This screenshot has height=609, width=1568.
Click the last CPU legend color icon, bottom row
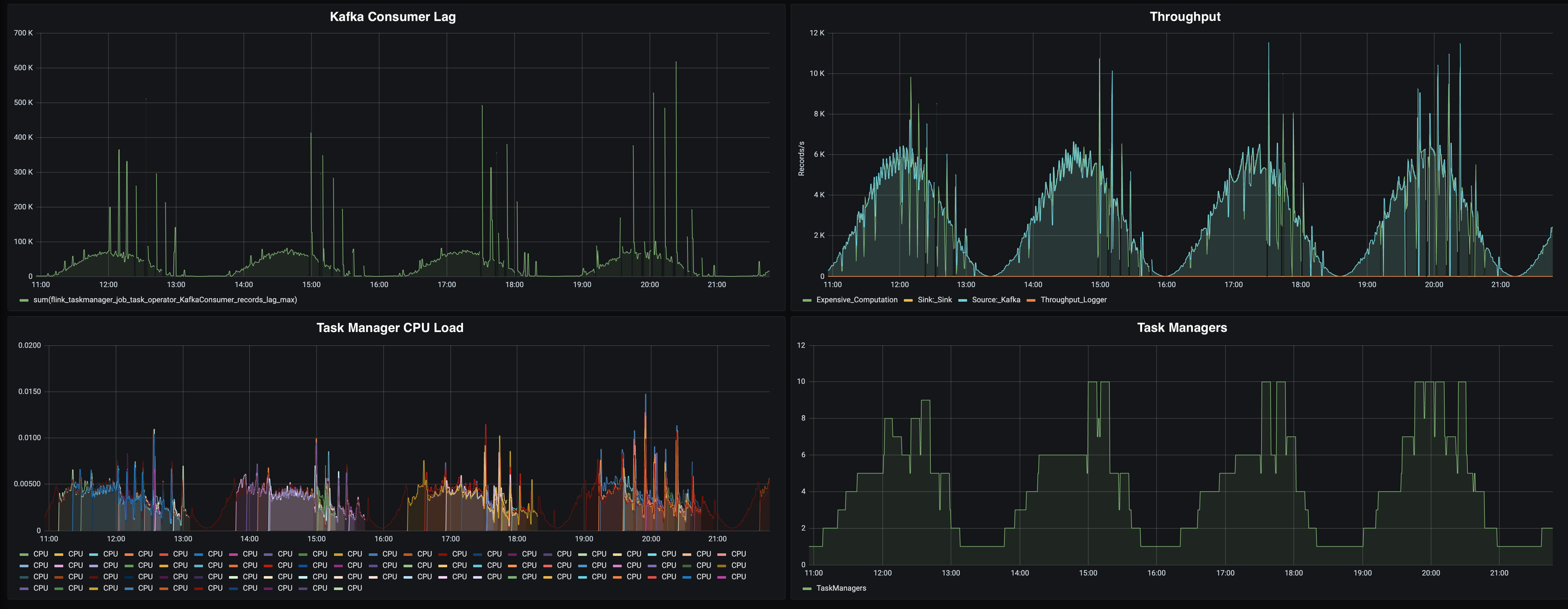pyautogui.click(x=338, y=588)
